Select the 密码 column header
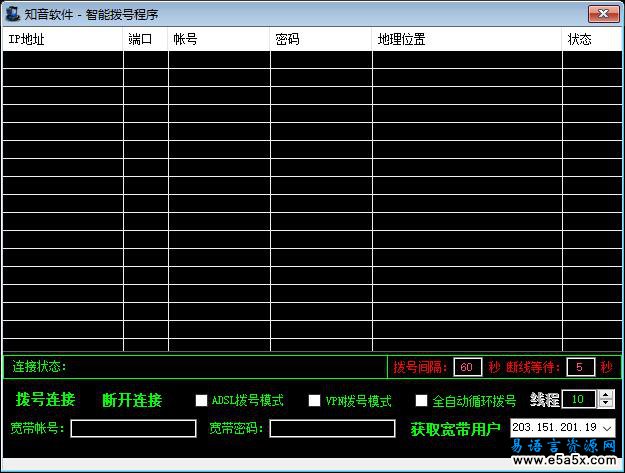Image resolution: width=625 pixels, height=473 pixels. pos(321,39)
